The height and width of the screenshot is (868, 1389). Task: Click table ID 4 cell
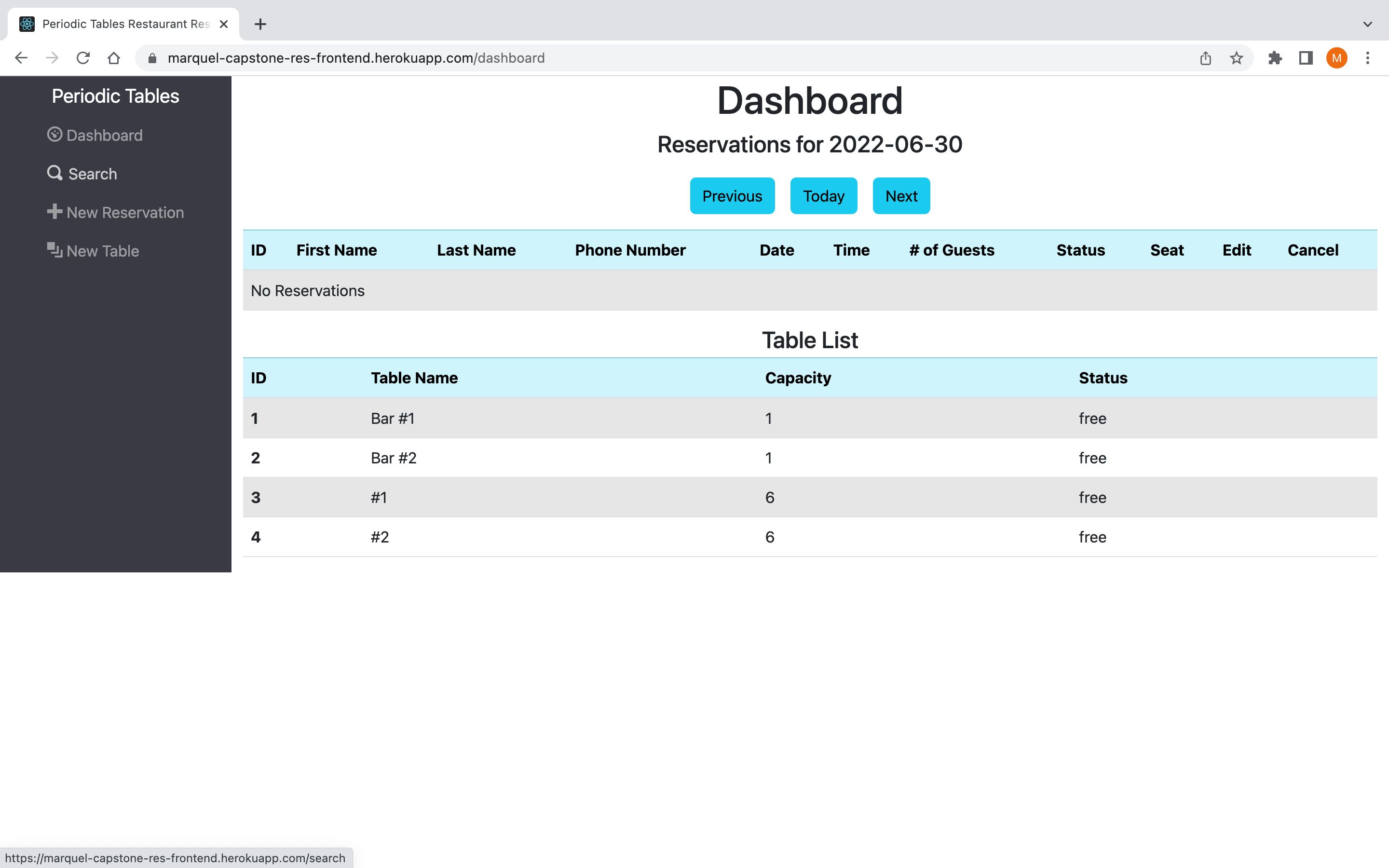pos(256,537)
